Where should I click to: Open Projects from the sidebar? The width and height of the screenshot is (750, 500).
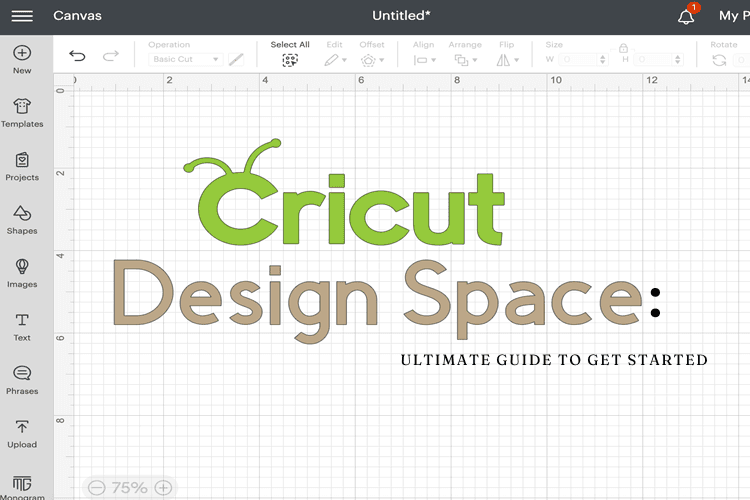(22, 165)
